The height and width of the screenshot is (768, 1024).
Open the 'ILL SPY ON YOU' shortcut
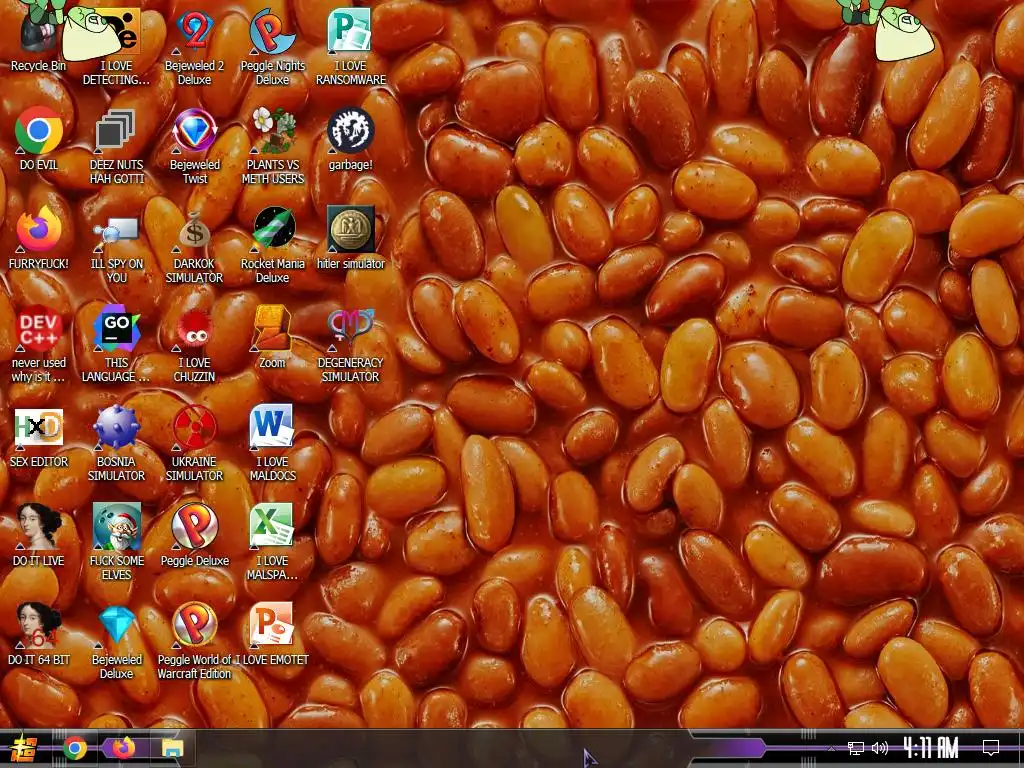point(116,244)
